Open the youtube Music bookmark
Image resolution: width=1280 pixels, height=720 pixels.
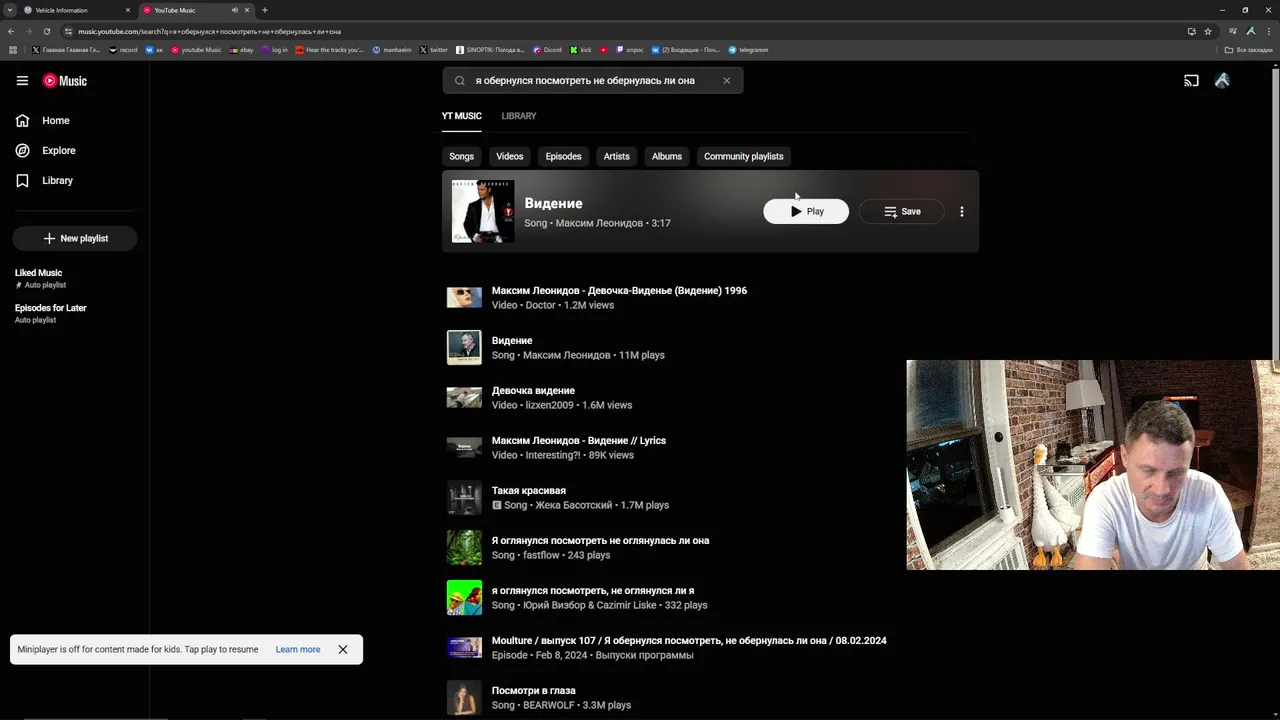pos(196,50)
